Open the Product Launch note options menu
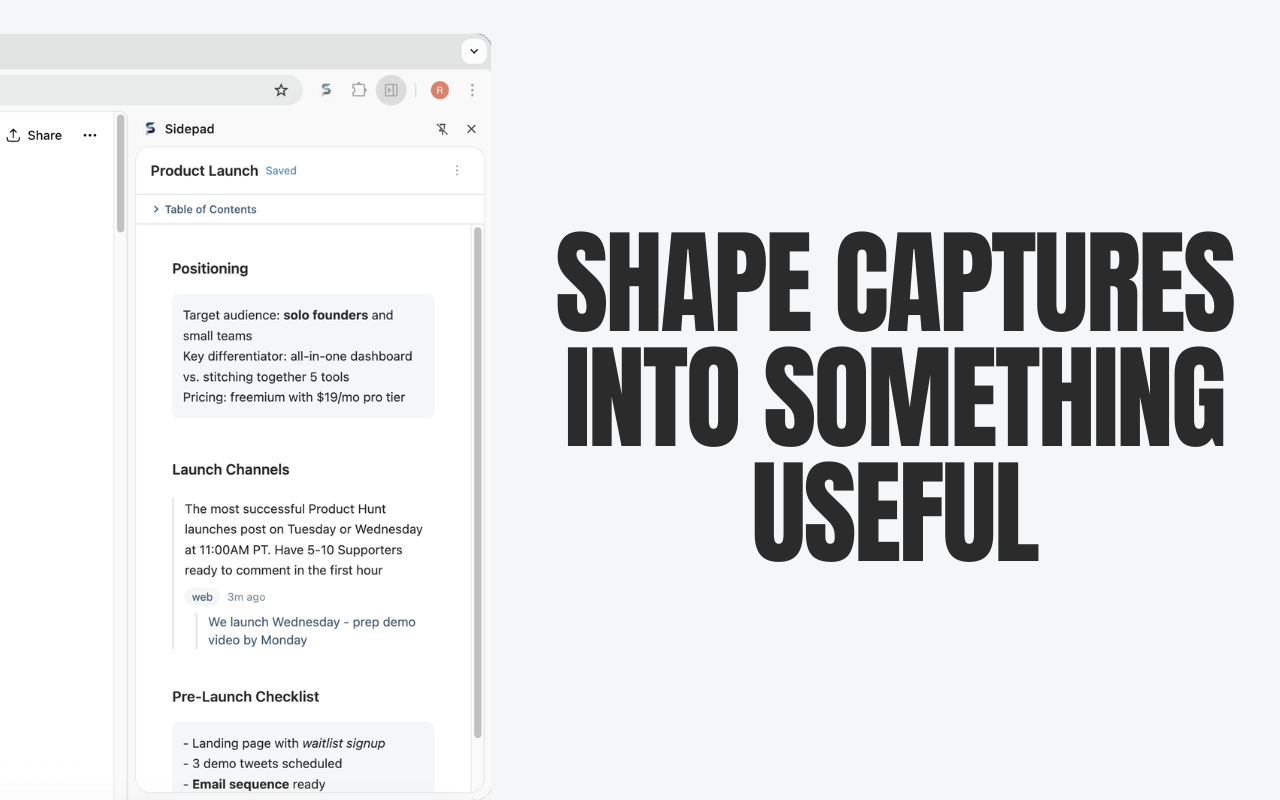 [x=458, y=170]
